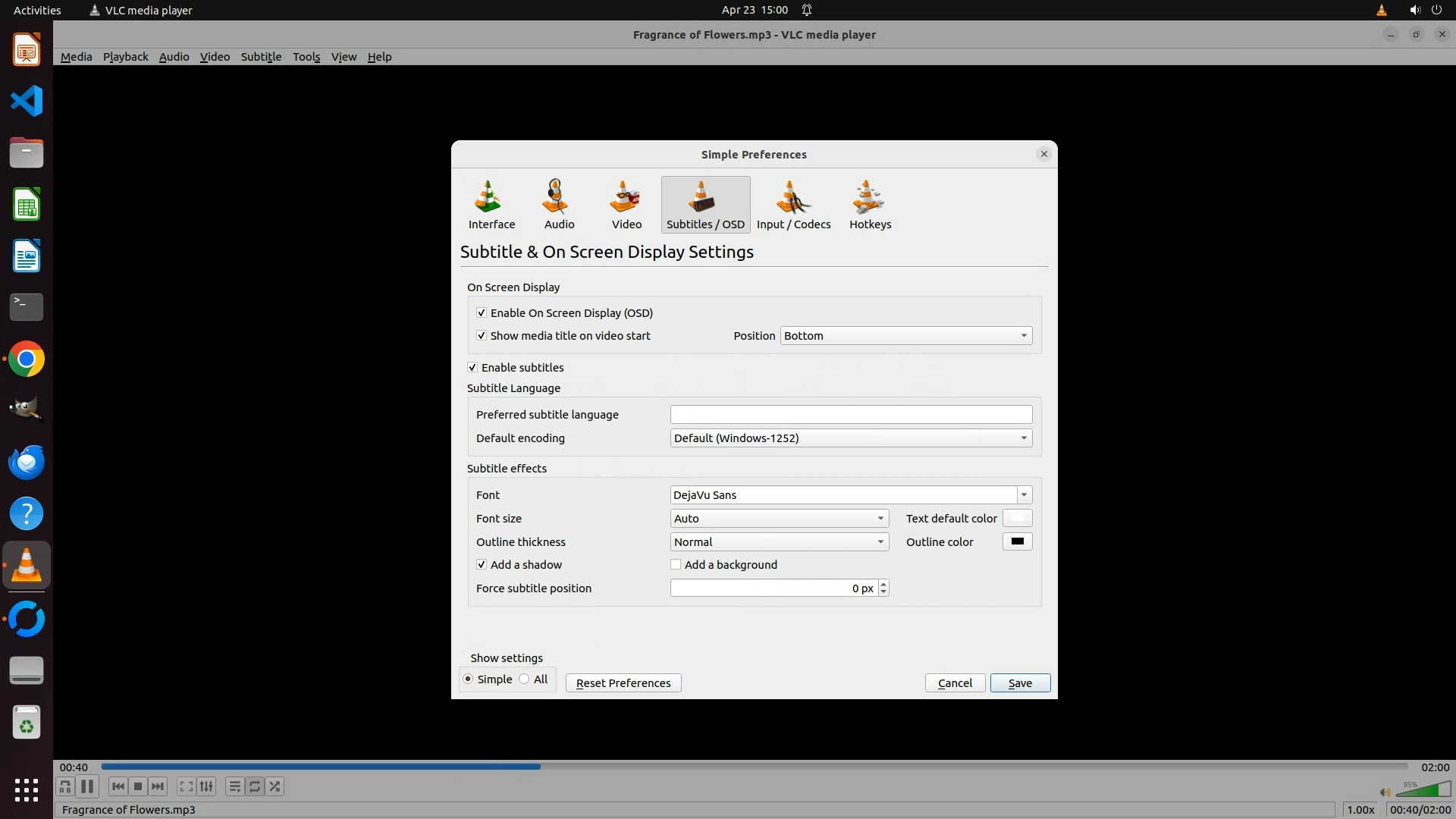Open the Default encoding dropdown

click(850, 438)
